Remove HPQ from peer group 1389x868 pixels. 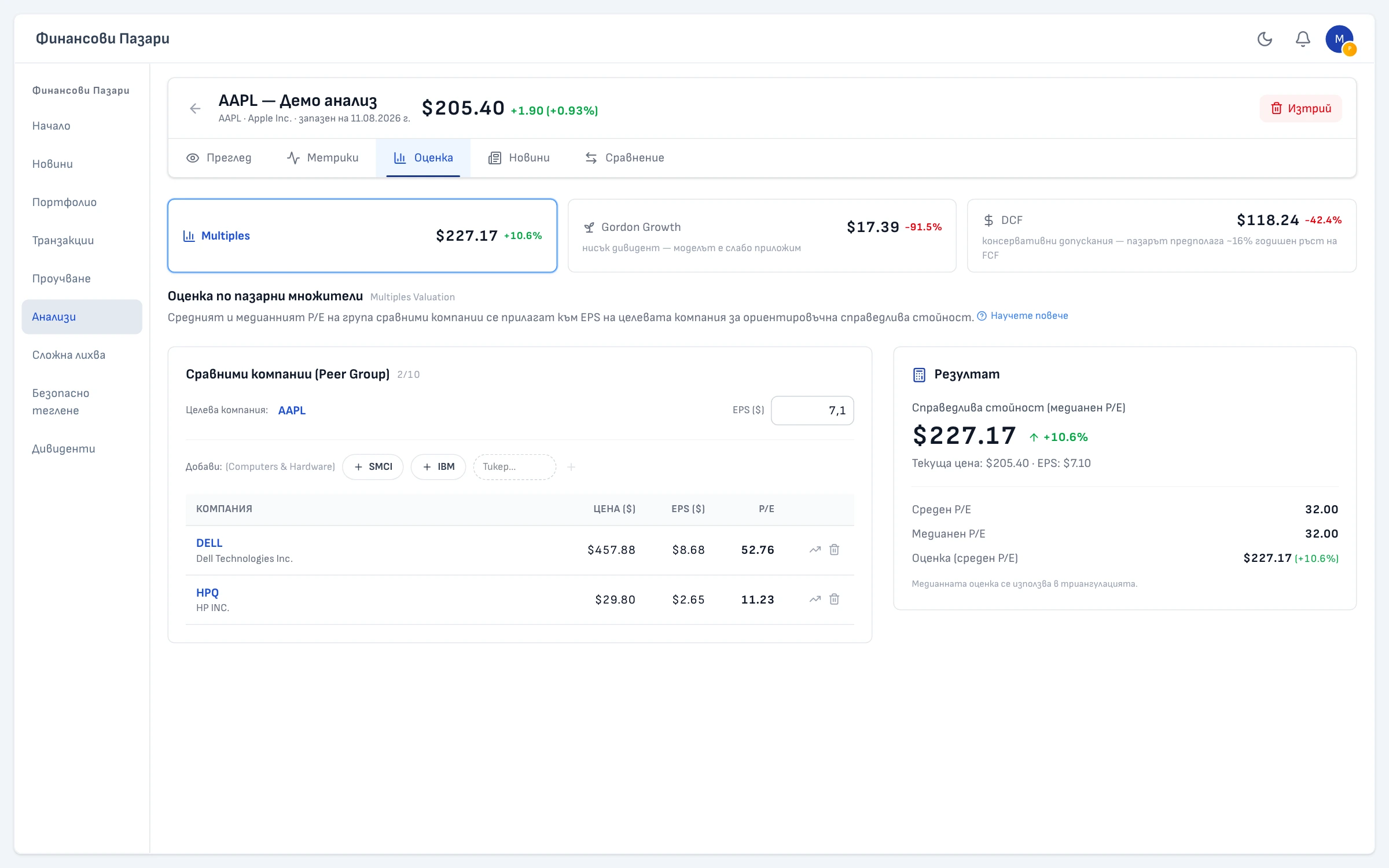[834, 599]
